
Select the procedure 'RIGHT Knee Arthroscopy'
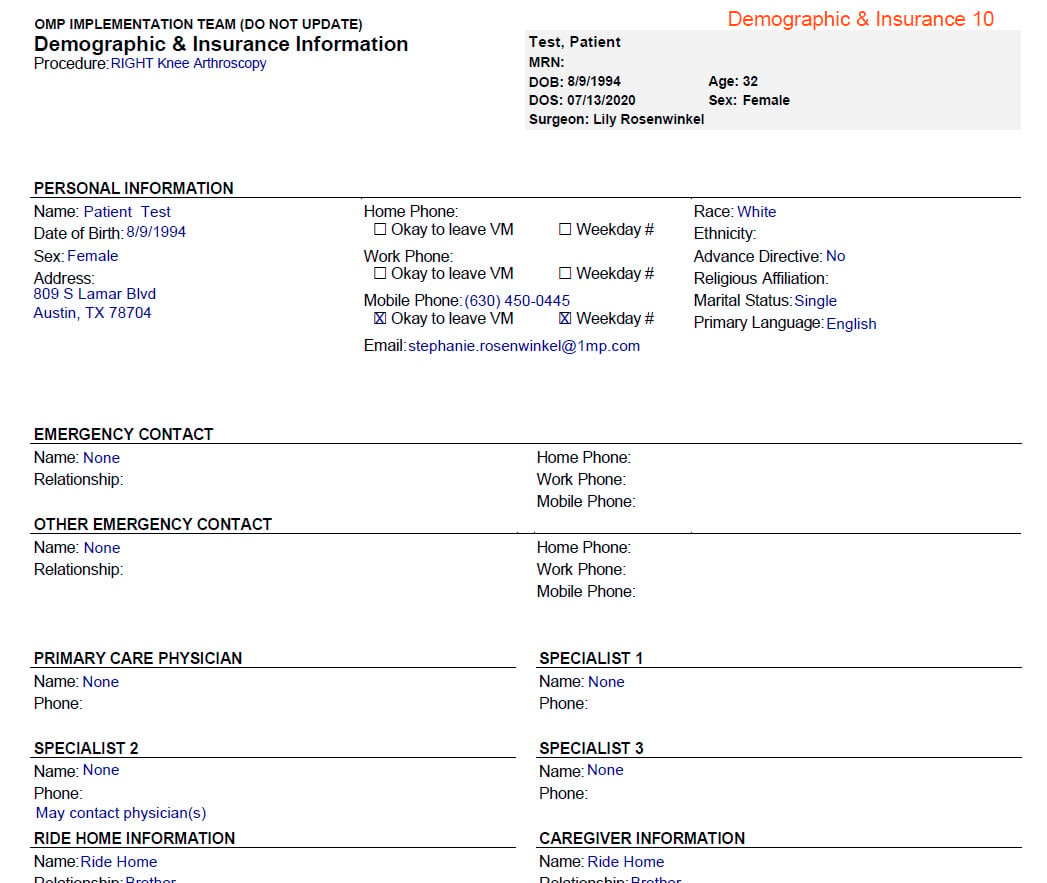tap(188, 63)
